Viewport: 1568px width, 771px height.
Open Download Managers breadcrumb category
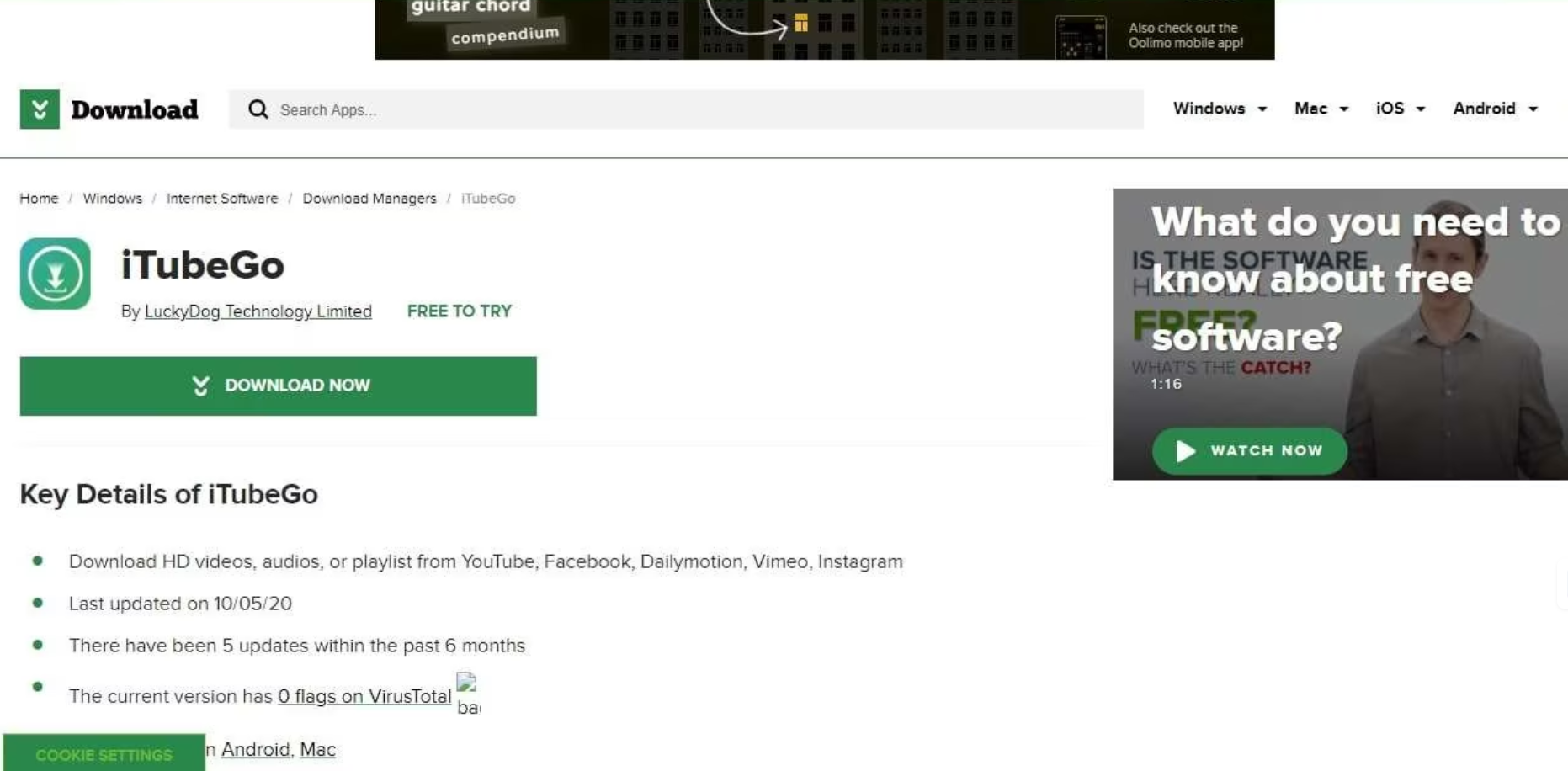pos(369,199)
